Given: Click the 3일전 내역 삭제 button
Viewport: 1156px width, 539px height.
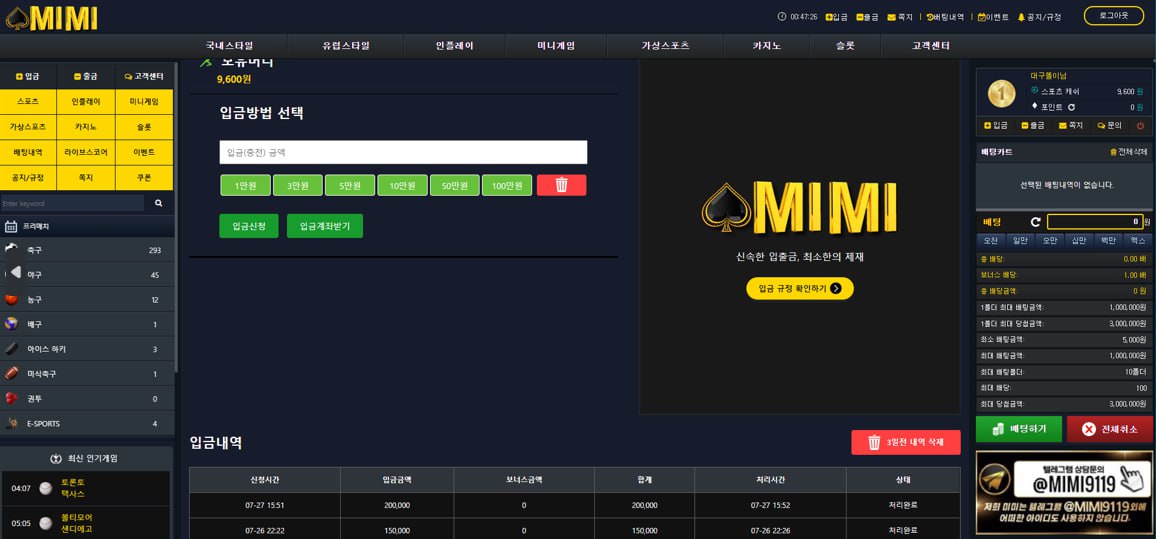Looking at the screenshot, I should [x=905, y=442].
